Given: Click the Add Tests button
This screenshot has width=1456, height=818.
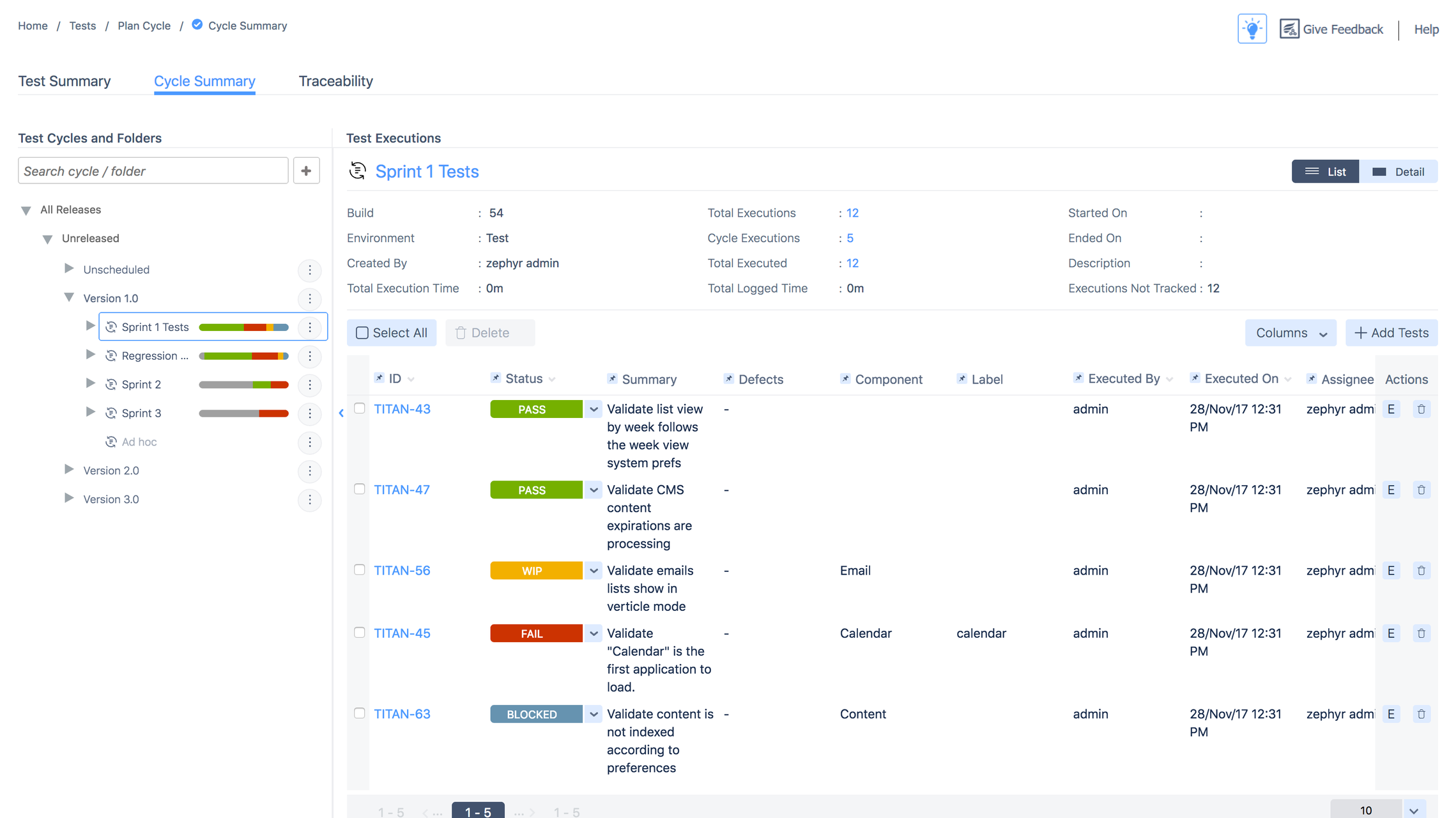Looking at the screenshot, I should [x=1391, y=333].
